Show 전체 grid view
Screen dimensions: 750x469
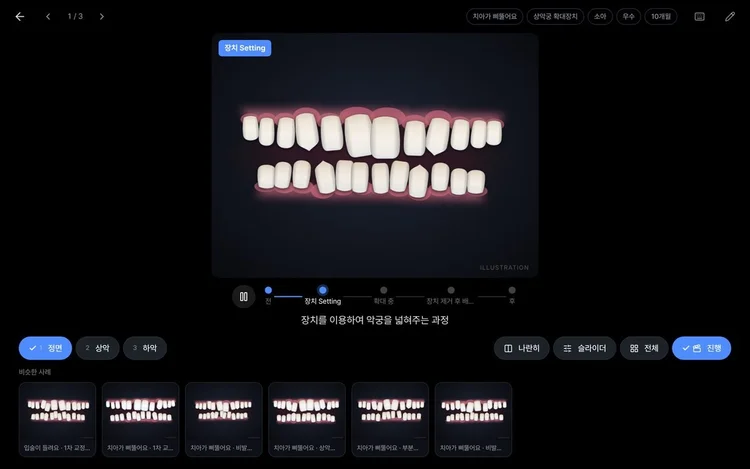(644, 348)
